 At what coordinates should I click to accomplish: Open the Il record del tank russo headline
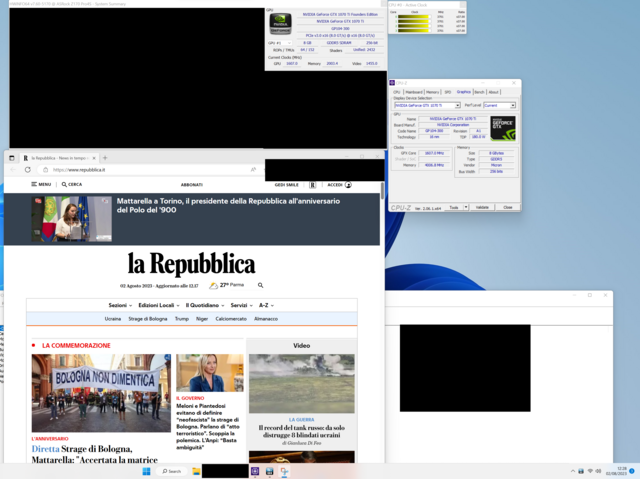tap(302, 431)
